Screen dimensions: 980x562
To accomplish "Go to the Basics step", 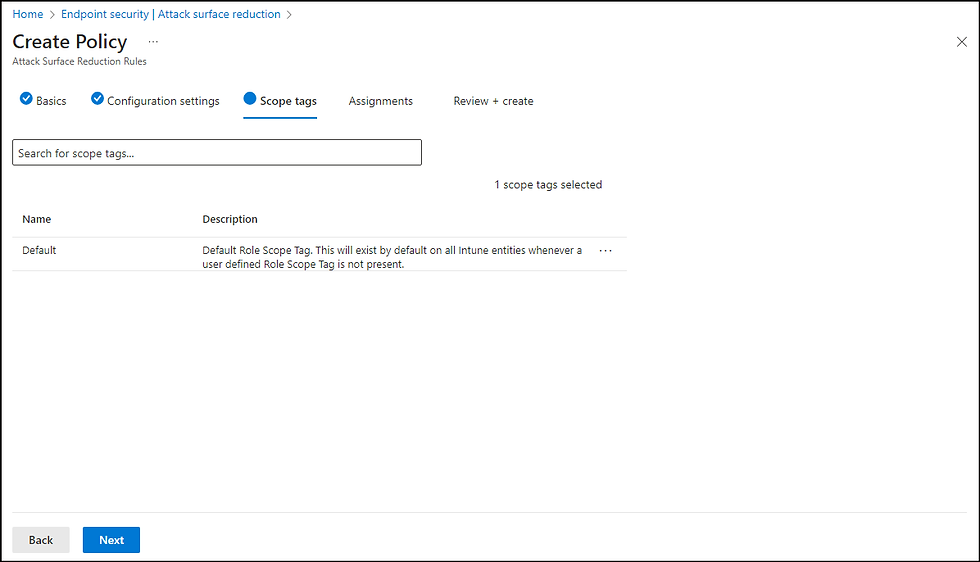I will [43, 100].
